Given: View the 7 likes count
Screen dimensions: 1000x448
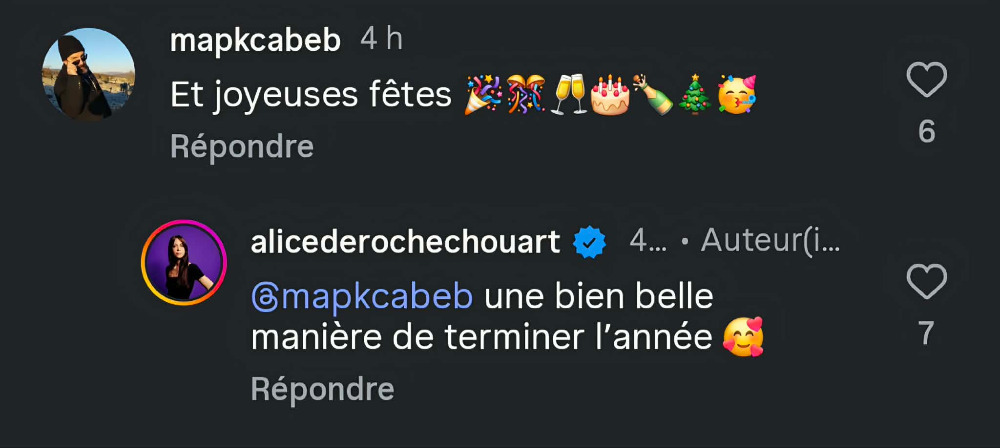Looking at the screenshot, I should pos(926,333).
